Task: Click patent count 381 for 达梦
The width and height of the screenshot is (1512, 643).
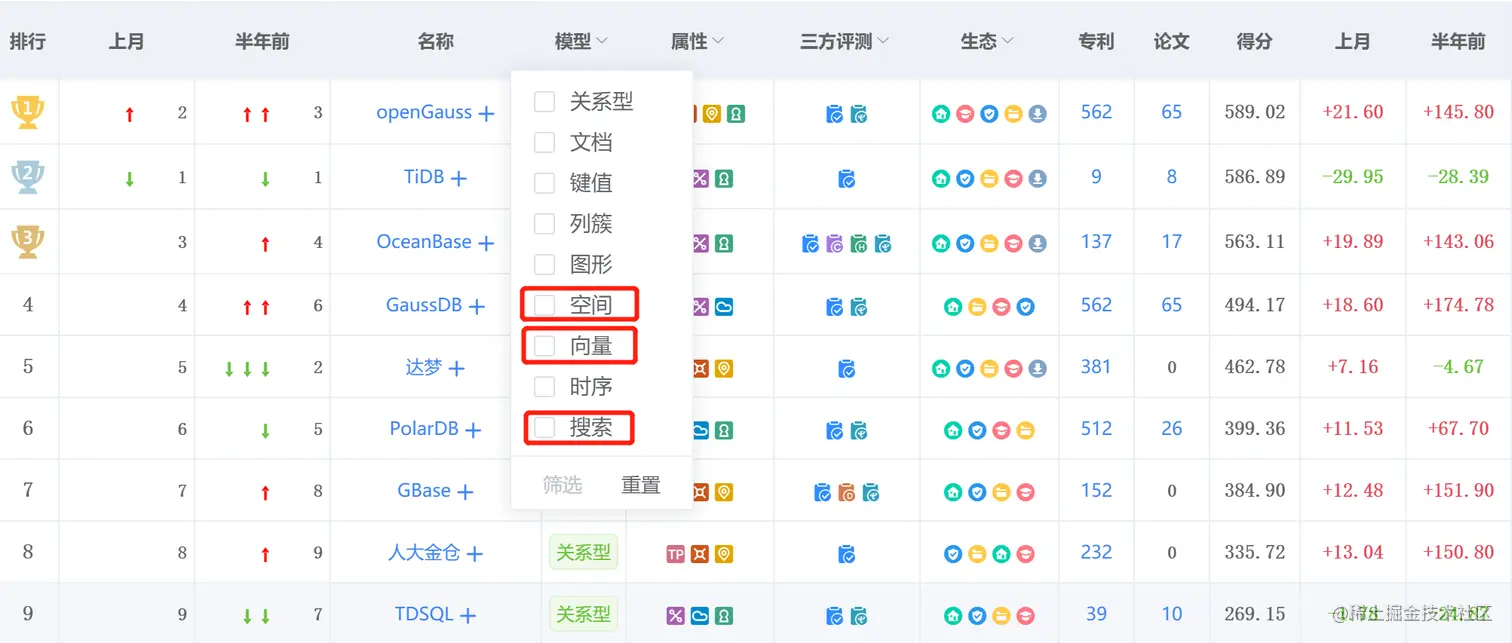Action: [x=1096, y=366]
